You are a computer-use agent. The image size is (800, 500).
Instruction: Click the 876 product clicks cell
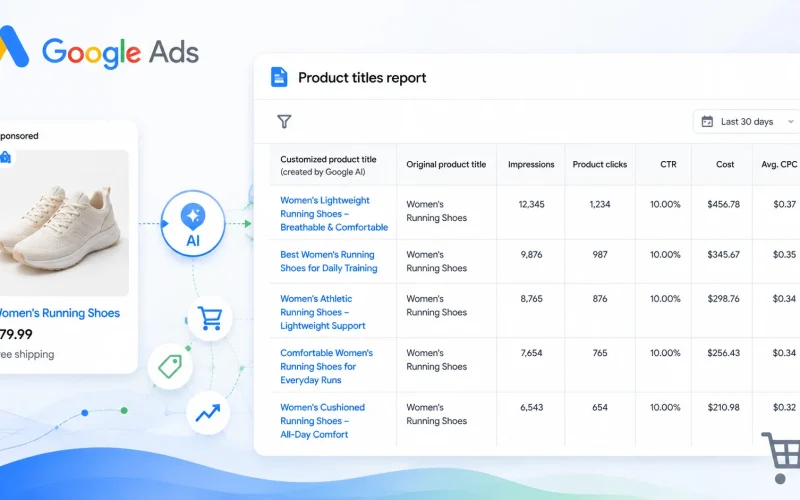click(x=600, y=299)
